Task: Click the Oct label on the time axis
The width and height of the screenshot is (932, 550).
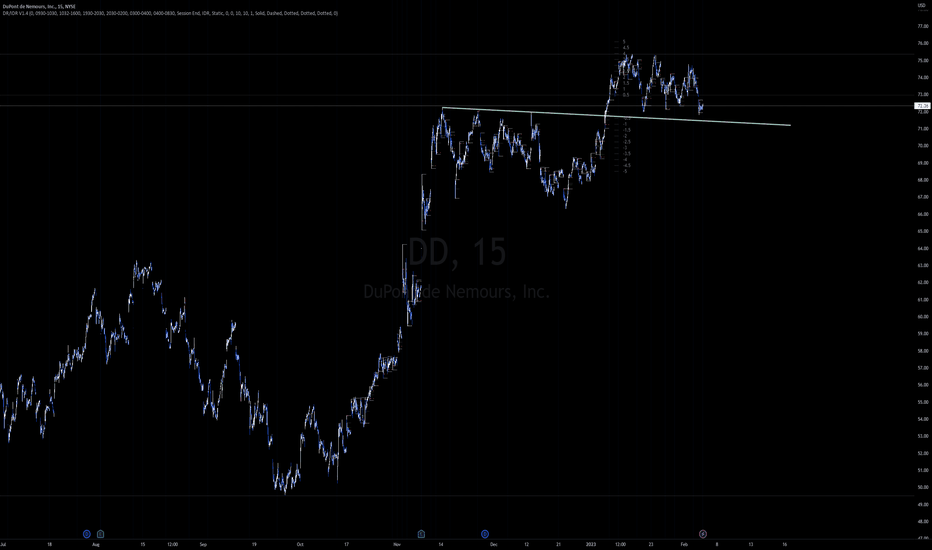Action: pos(300,544)
